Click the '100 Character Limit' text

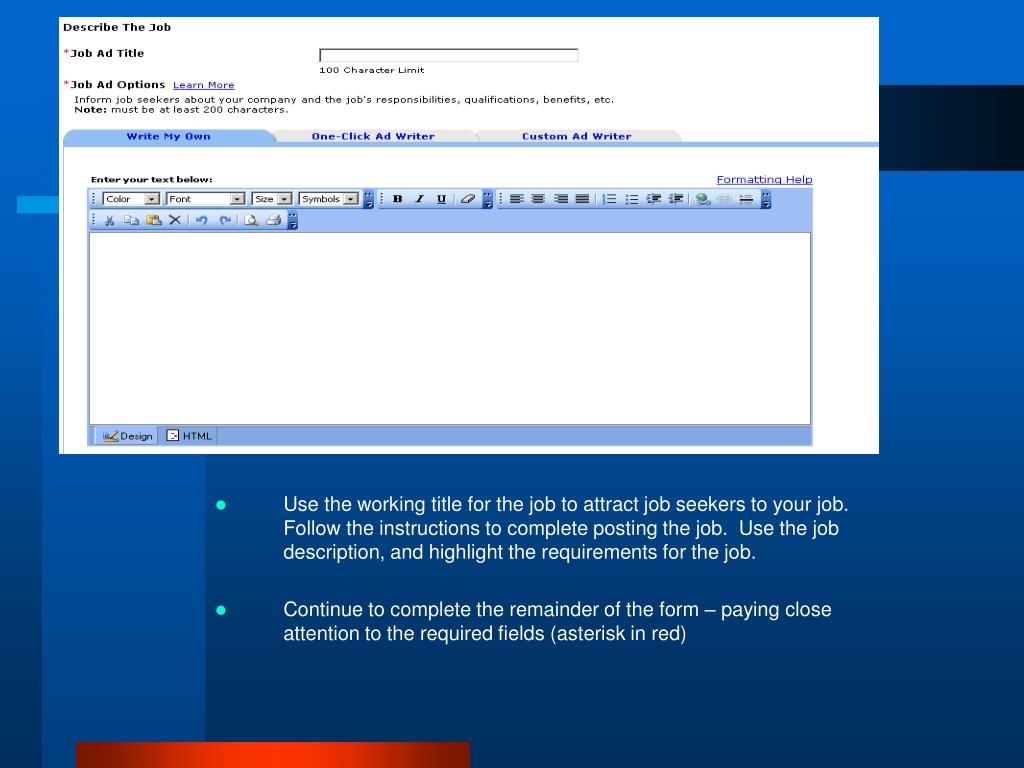[x=372, y=71]
